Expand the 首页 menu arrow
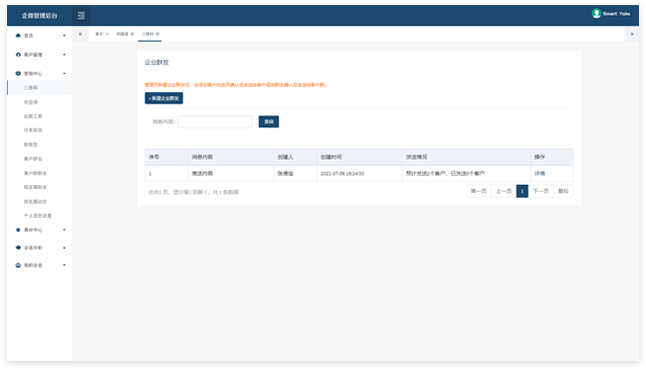The height and width of the screenshot is (370, 646). click(64, 35)
